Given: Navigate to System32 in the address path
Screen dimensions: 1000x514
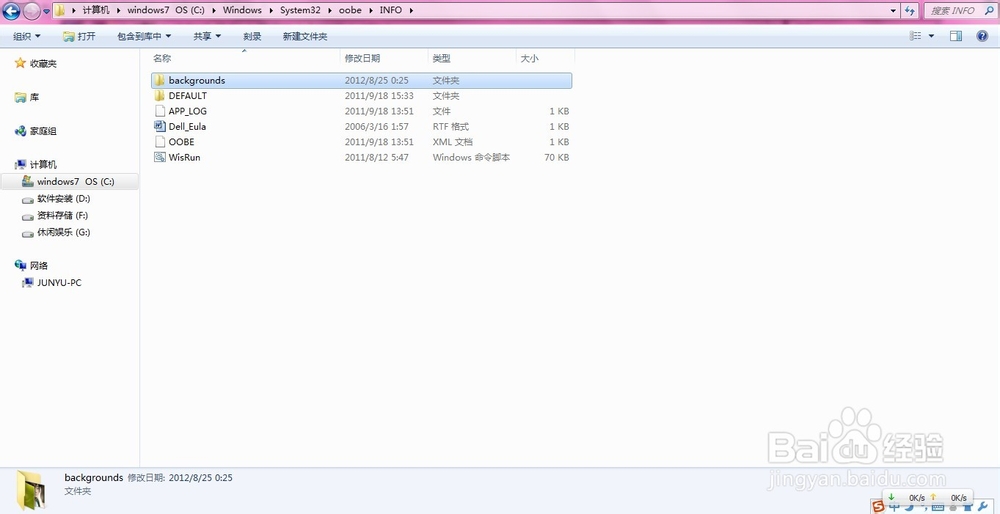Looking at the screenshot, I should point(301,10).
